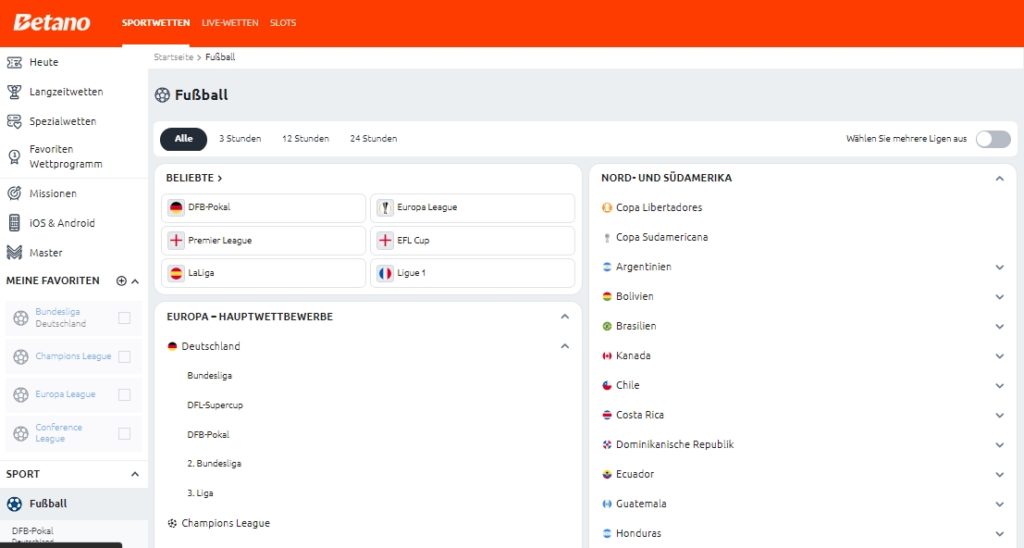Viewport: 1024px width, 548px height.
Task: Open the Guatemala row
Action: pos(803,504)
